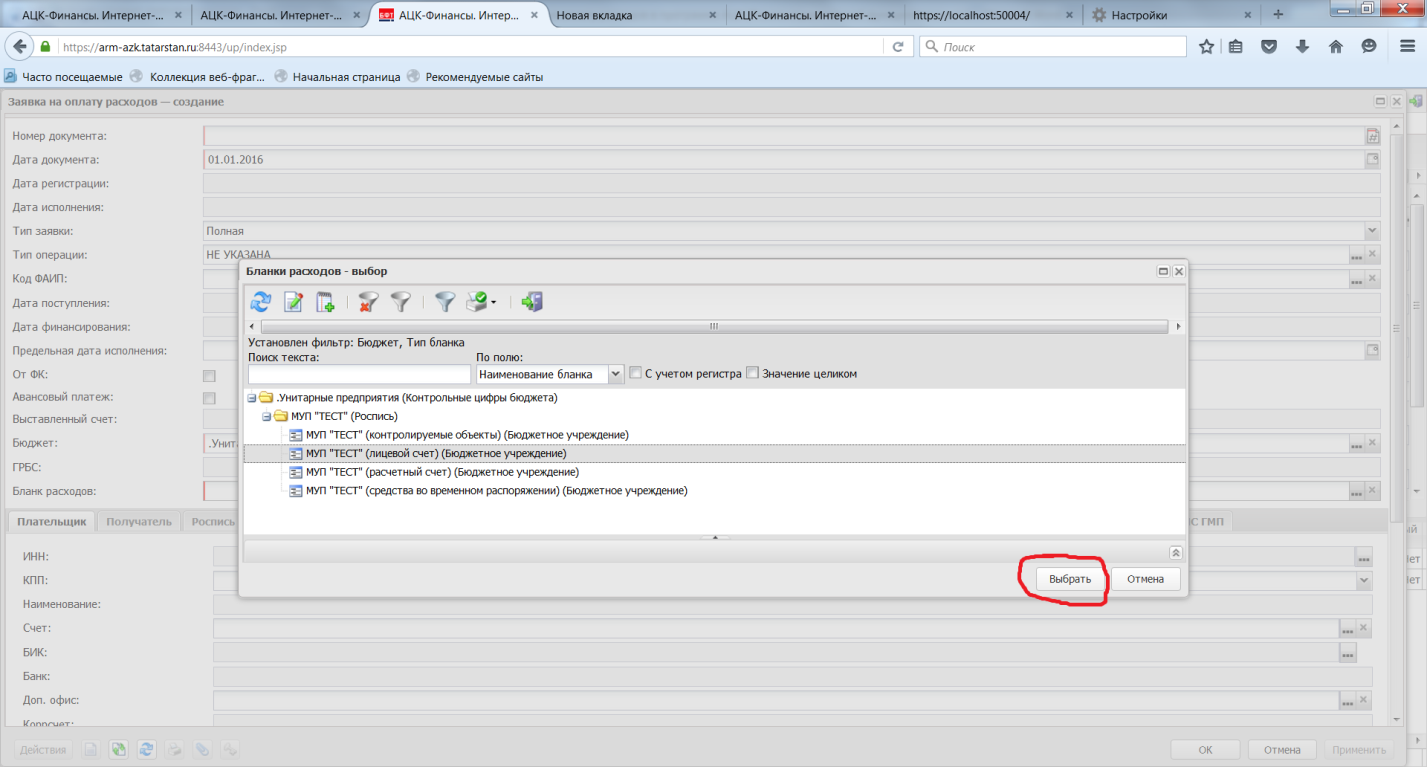This screenshot has width=1427, height=767.
Task: Click the clear filter icon with red X
Action: 368,302
